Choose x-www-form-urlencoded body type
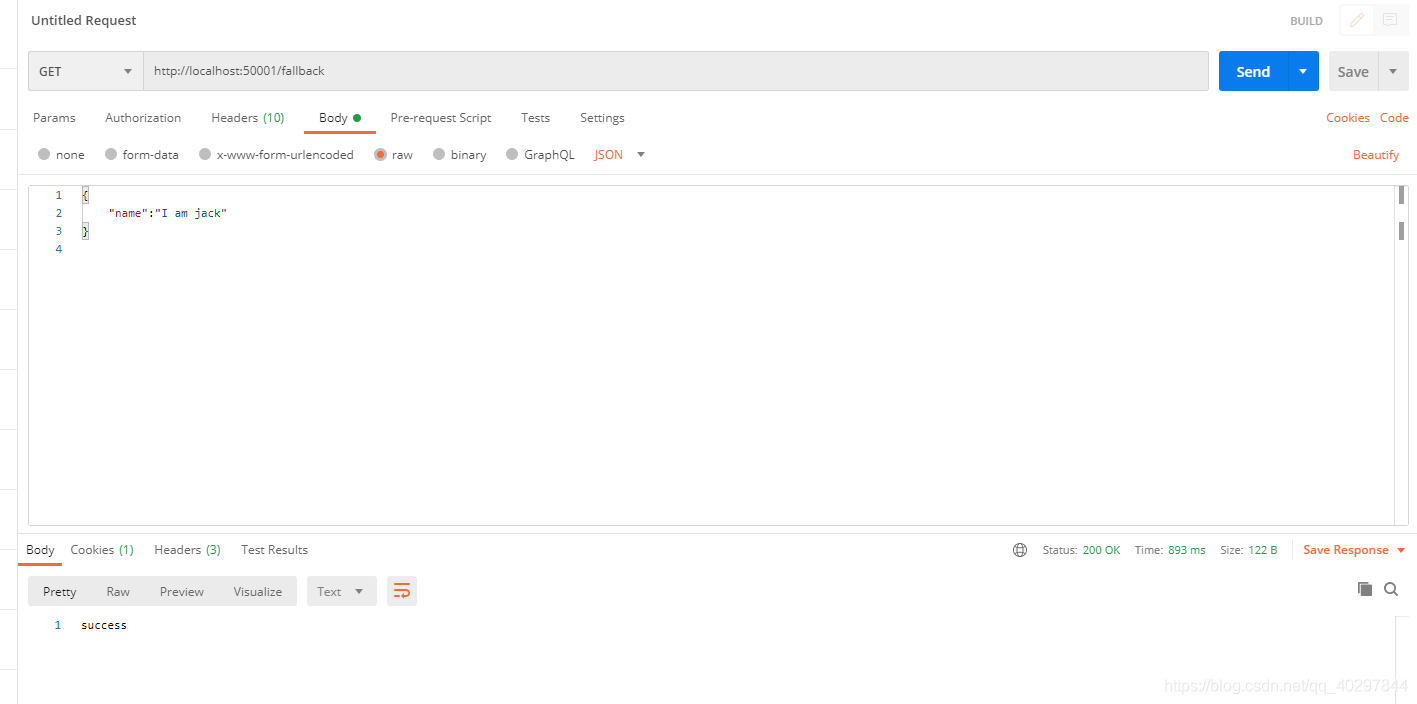The width and height of the screenshot is (1417, 704). click(x=205, y=154)
